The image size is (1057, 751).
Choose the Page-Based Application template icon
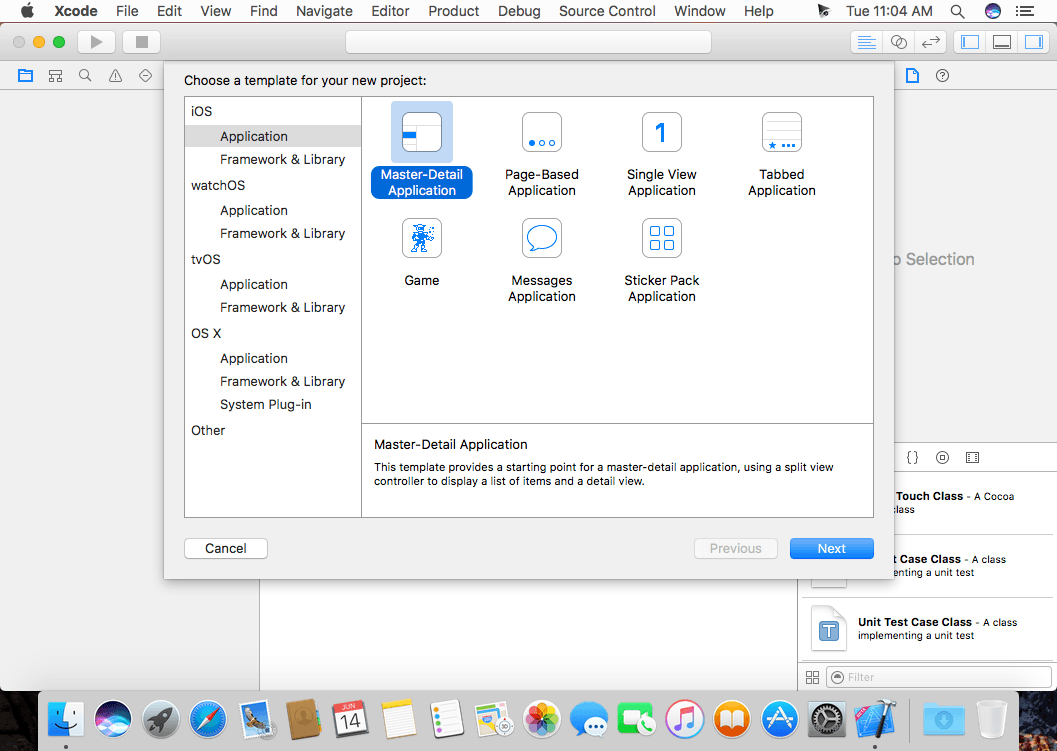[541, 132]
